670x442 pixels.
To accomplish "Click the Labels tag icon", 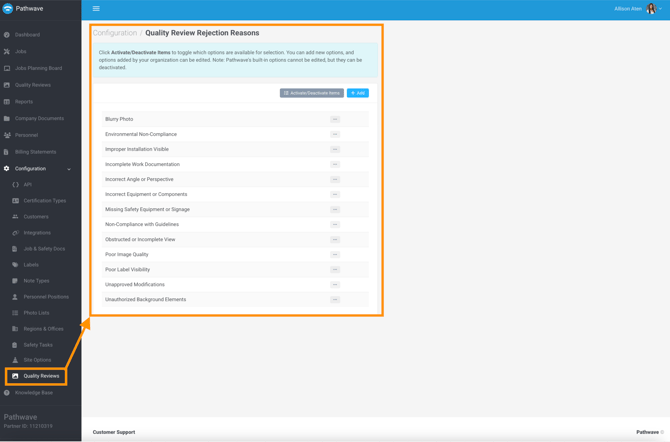I will [x=15, y=265].
